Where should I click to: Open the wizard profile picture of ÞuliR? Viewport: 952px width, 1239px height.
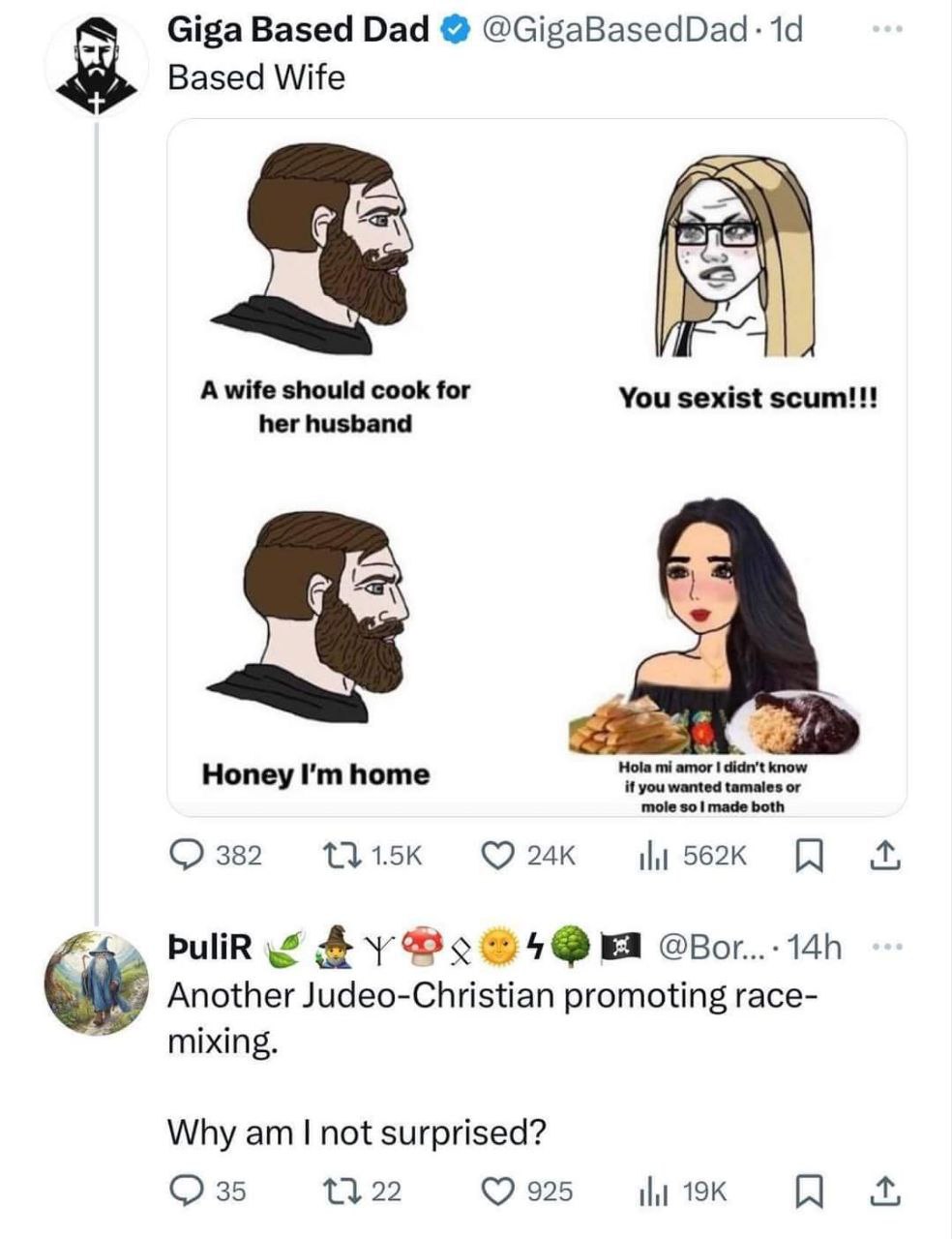pos(94,983)
